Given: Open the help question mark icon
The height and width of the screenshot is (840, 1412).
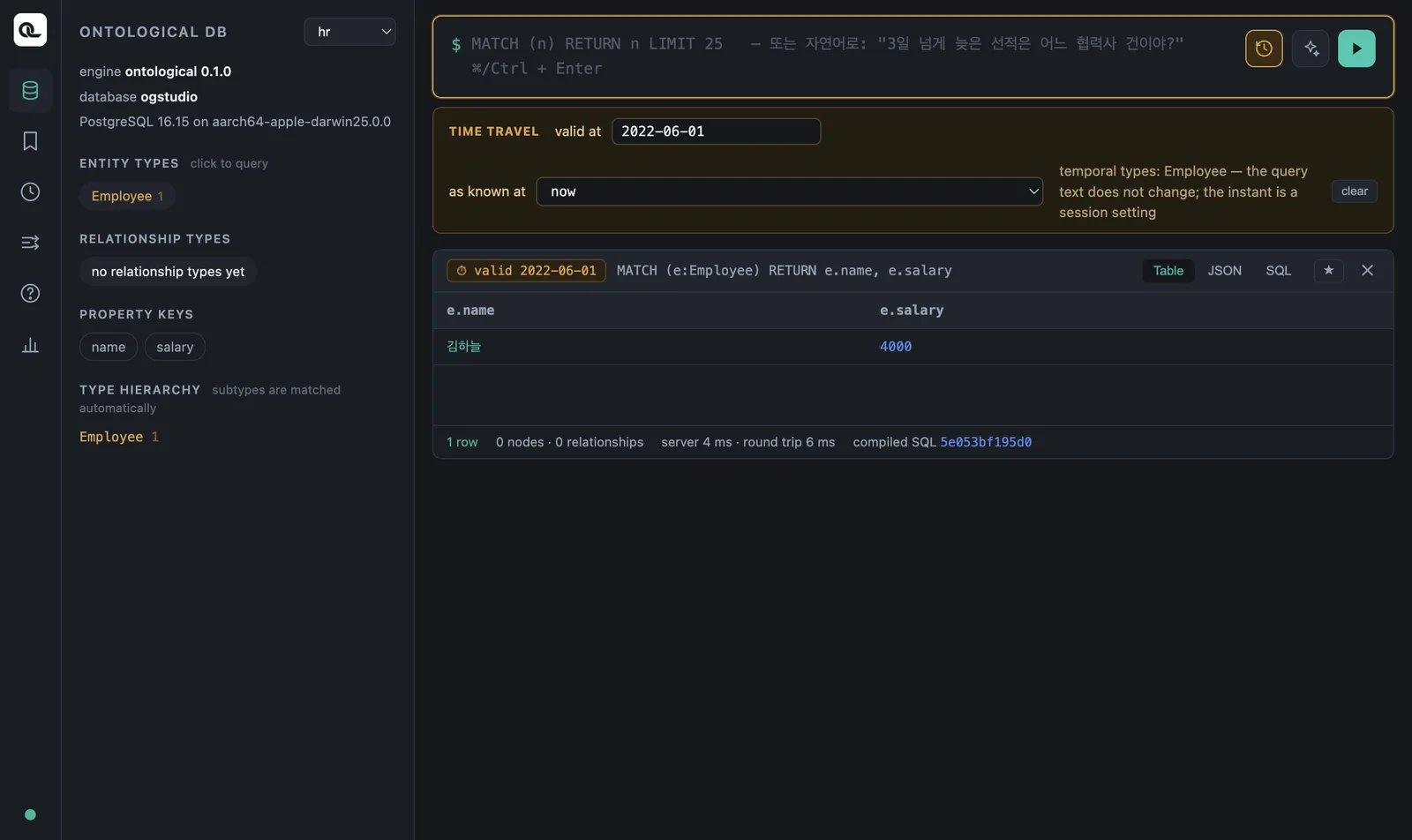Looking at the screenshot, I should pyautogui.click(x=30, y=293).
